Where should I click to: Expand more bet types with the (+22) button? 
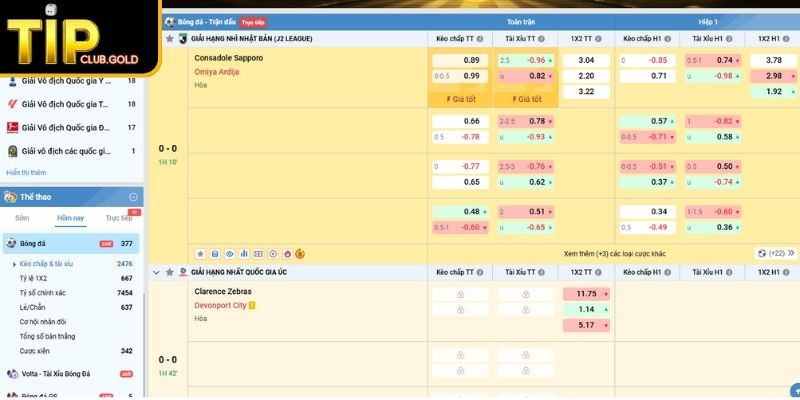(x=776, y=254)
